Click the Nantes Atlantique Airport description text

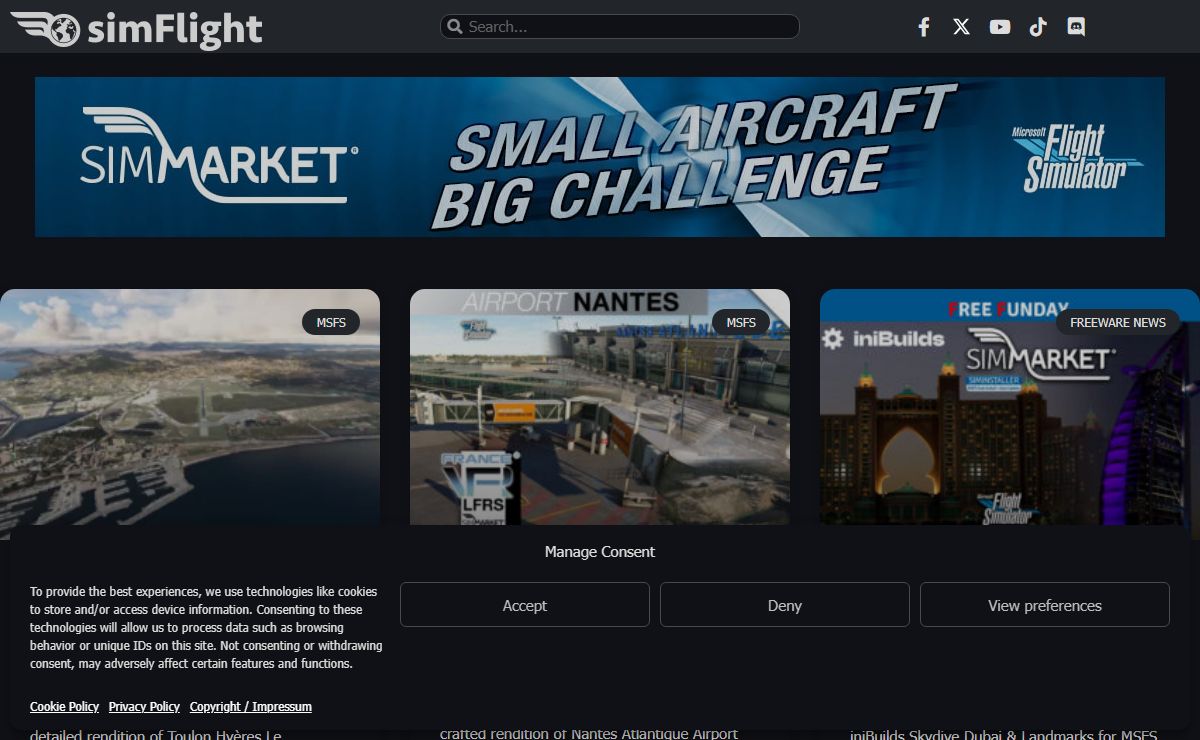[589, 734]
